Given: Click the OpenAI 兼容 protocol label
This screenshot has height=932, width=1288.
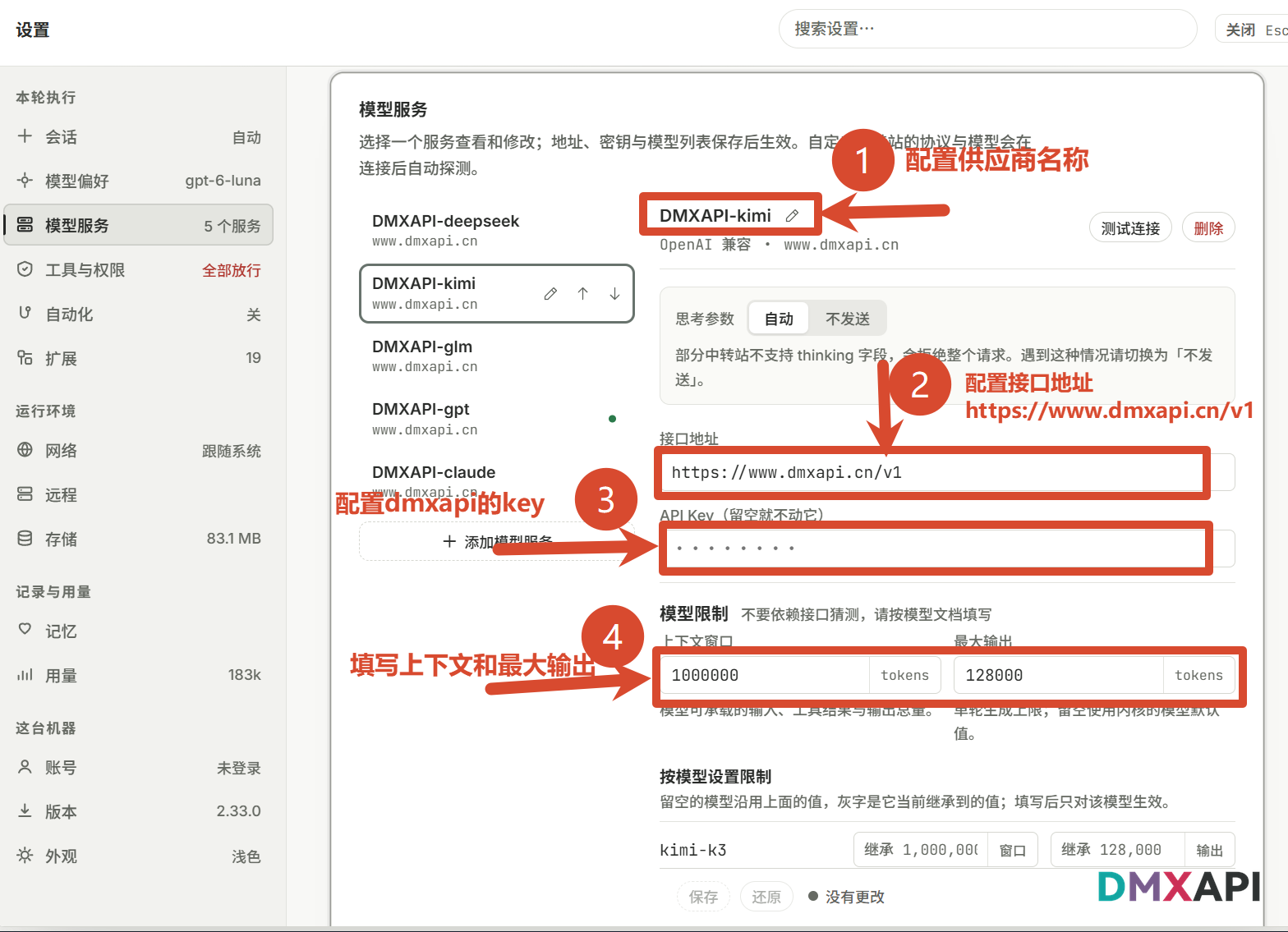Looking at the screenshot, I should click(x=705, y=245).
